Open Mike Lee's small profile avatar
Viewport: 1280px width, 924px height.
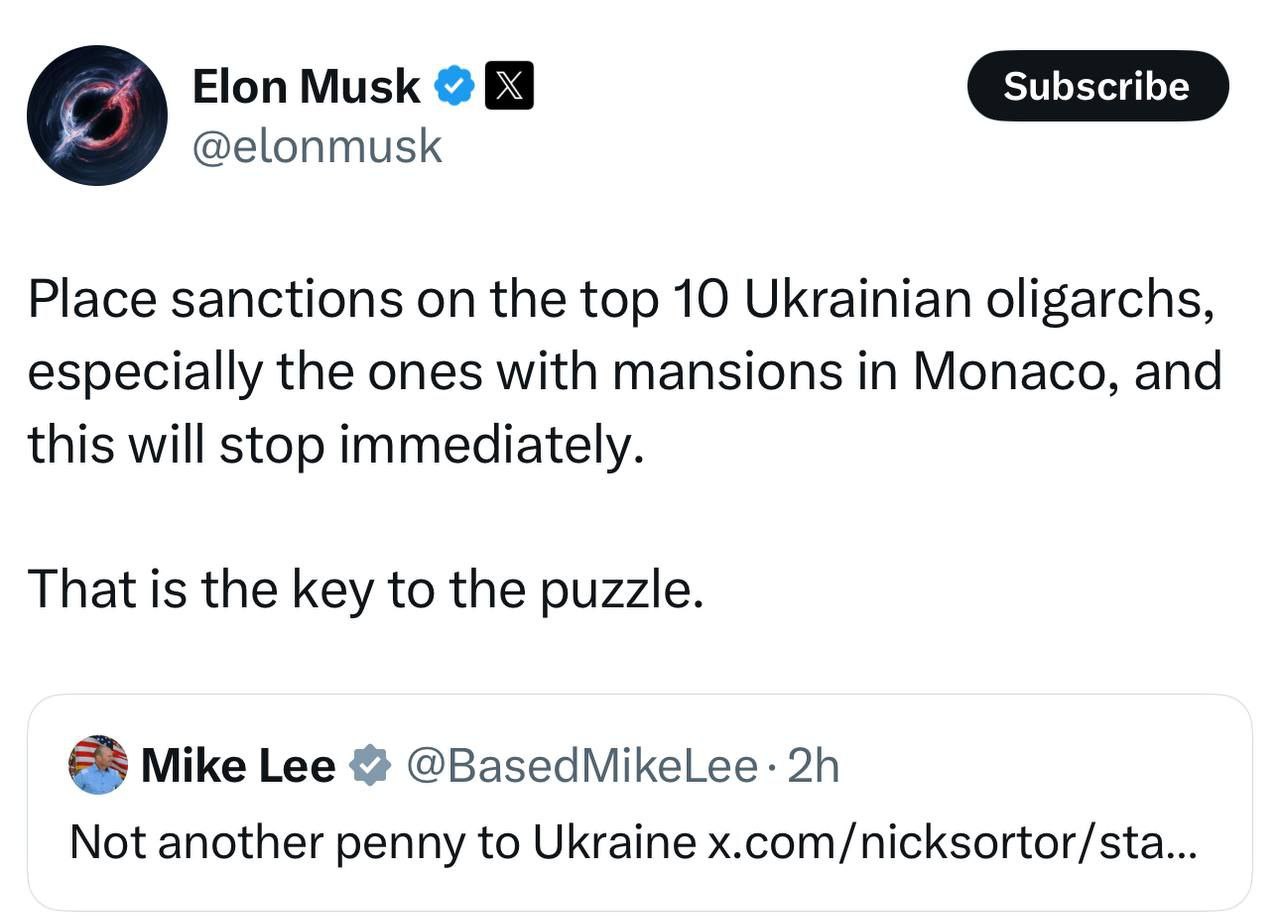coord(98,765)
